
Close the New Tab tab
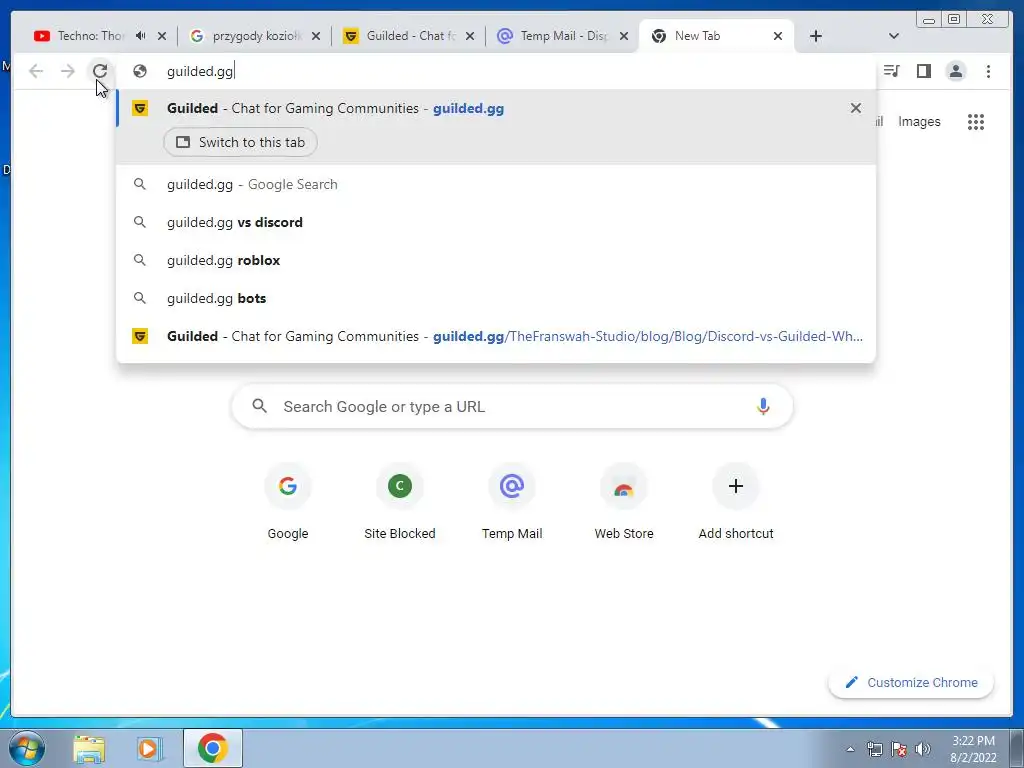[778, 36]
